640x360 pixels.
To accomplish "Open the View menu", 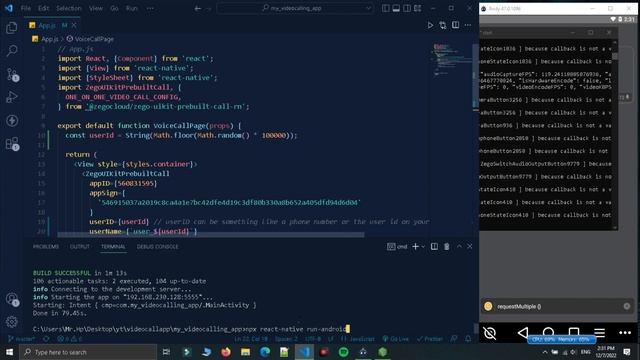I will point(96,8).
